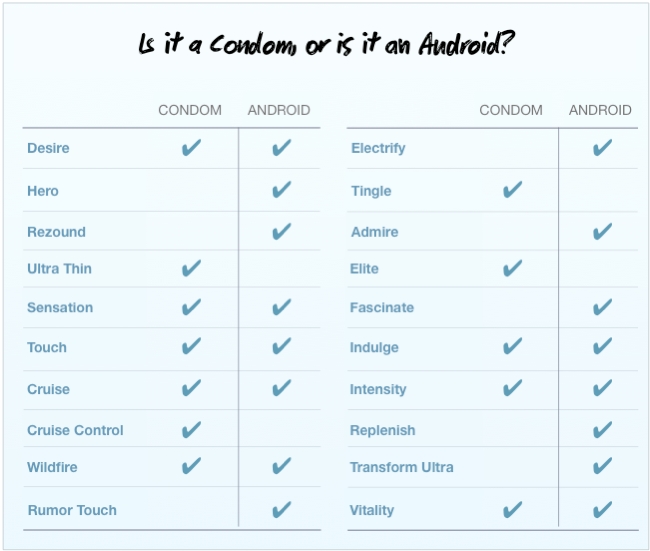Click the Android checkmark for Rumor Touch
650x551 pixels.
281,510
